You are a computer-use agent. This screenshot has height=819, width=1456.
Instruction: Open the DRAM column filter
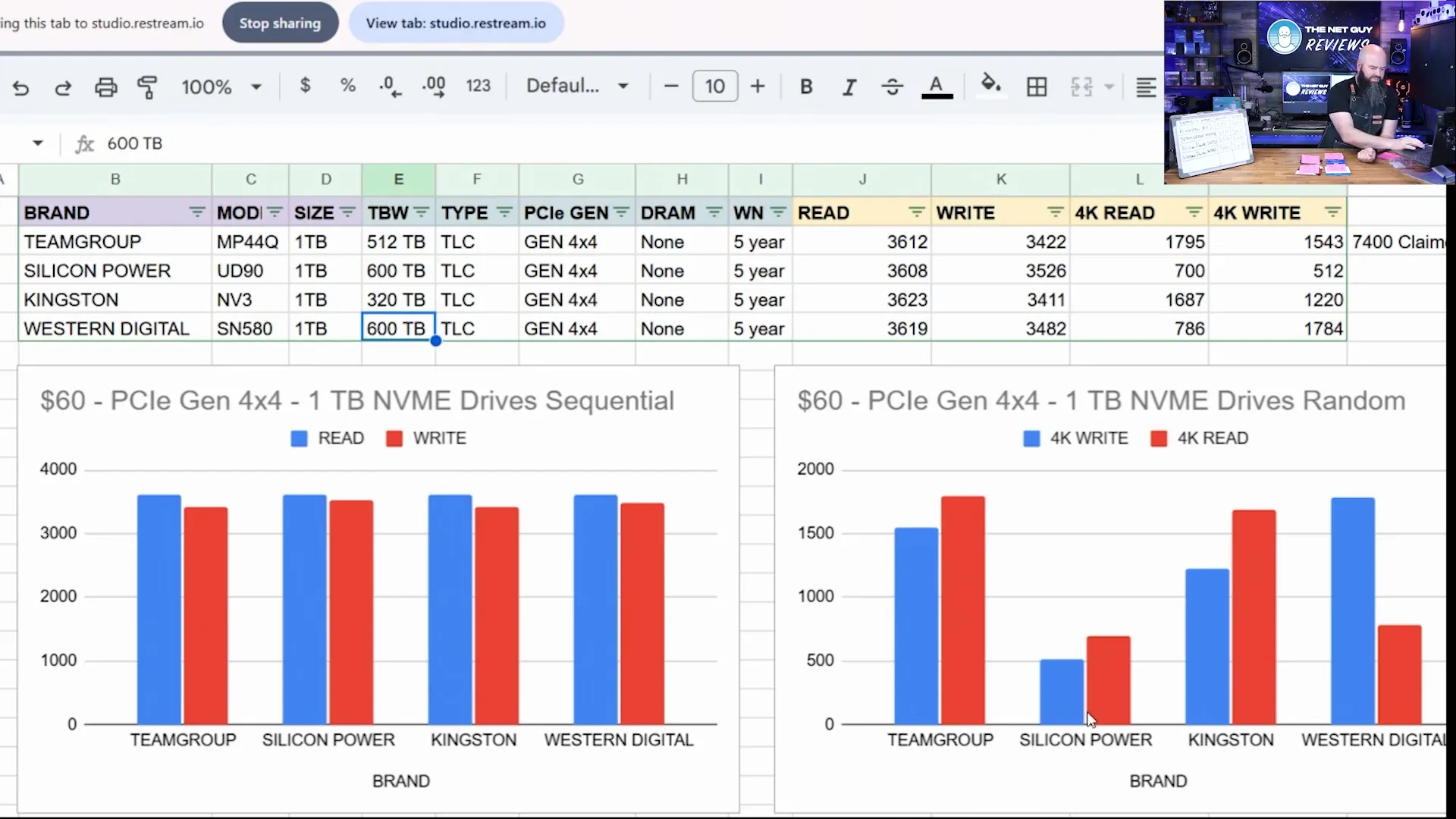pos(714,212)
